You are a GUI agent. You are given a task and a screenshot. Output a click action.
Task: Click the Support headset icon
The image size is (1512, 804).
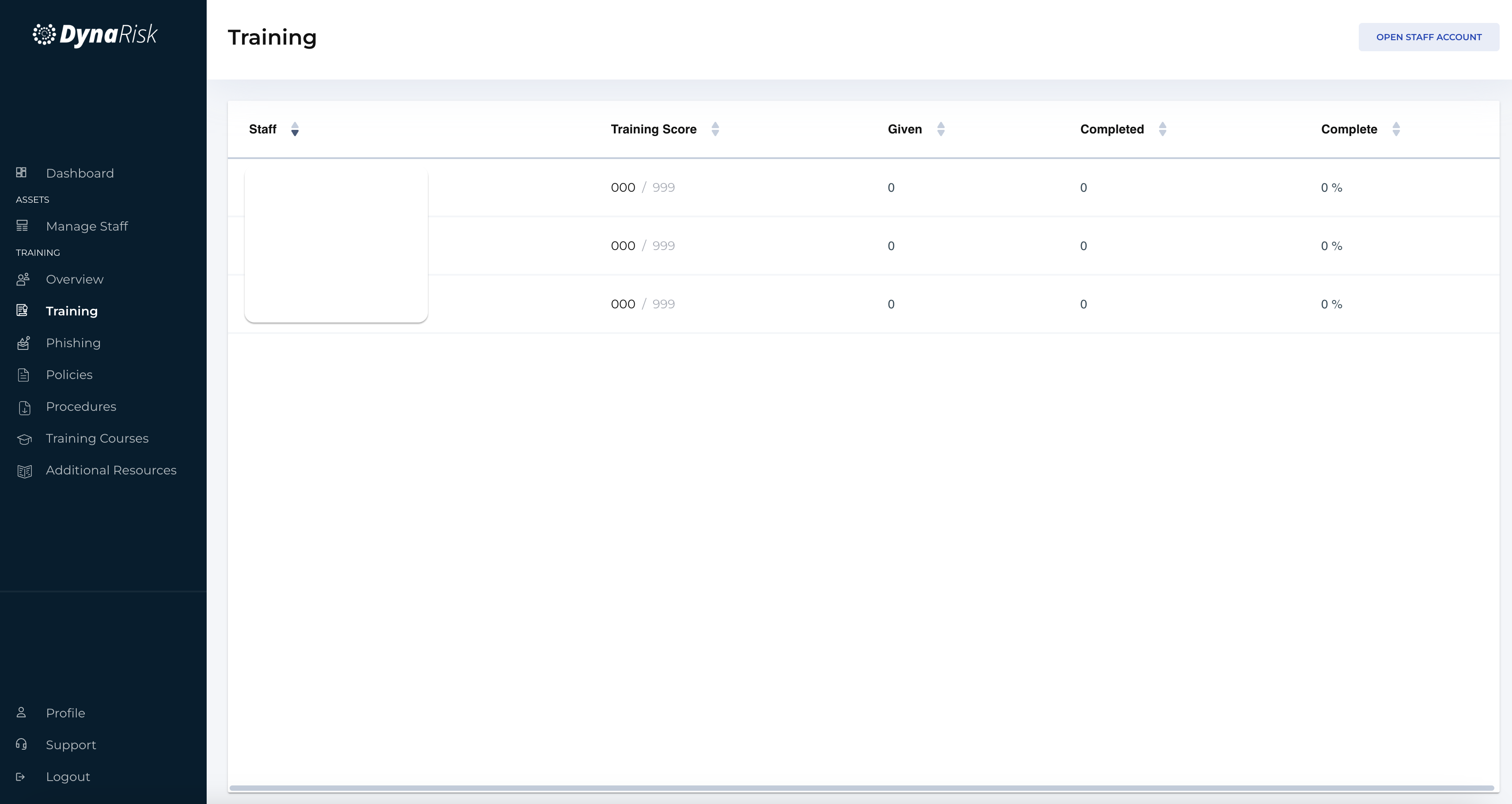click(x=22, y=744)
